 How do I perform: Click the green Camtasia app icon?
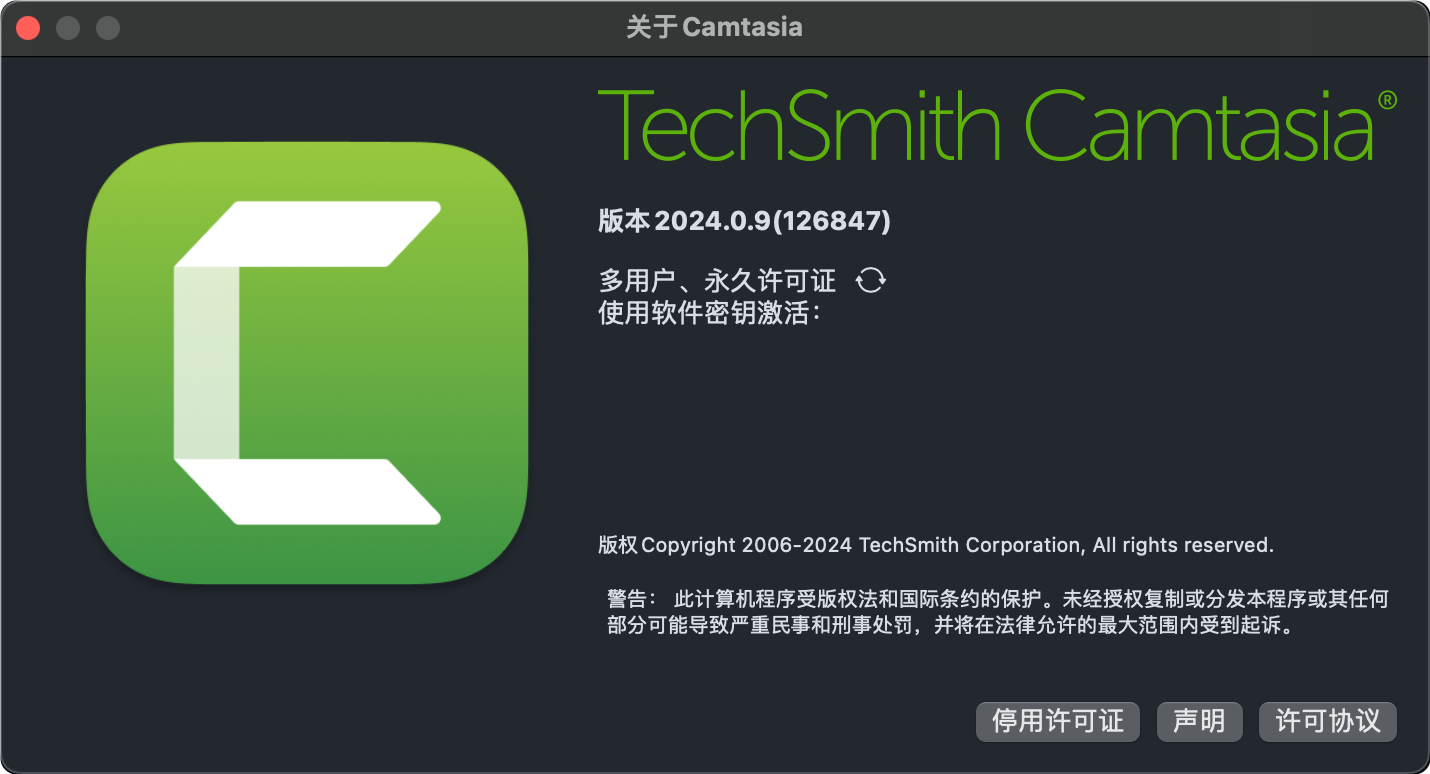307,362
